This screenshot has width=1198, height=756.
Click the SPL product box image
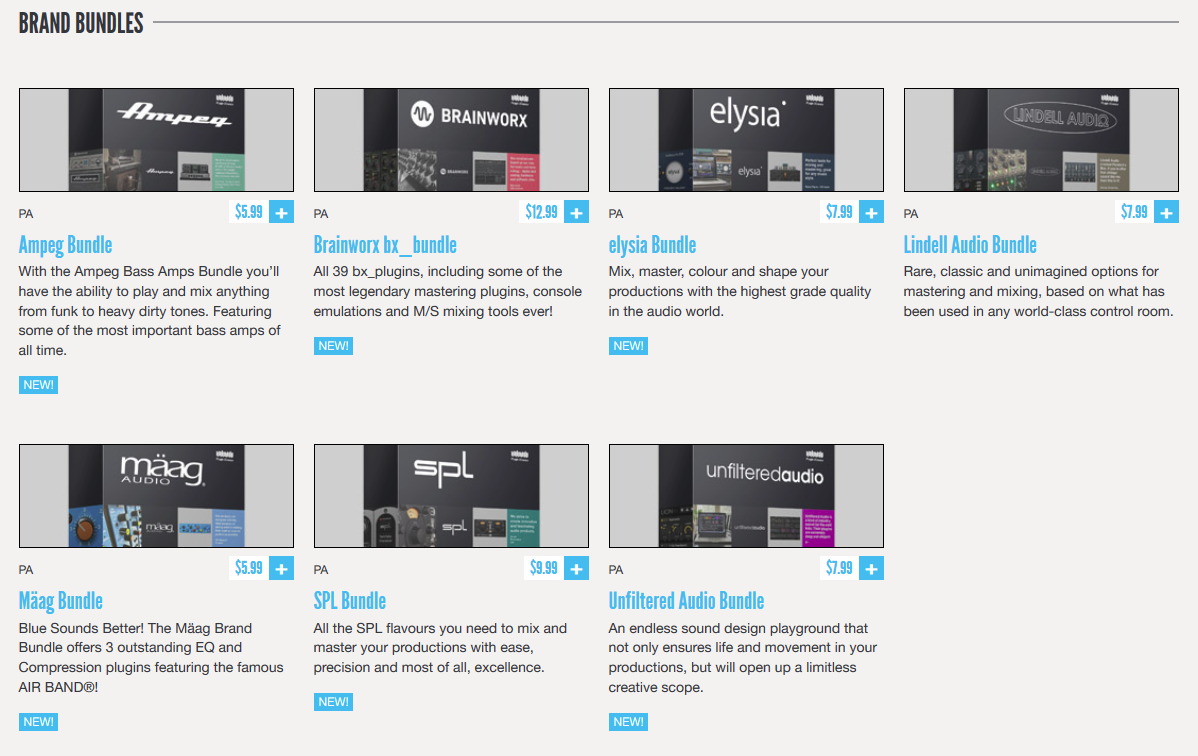[x=451, y=496]
